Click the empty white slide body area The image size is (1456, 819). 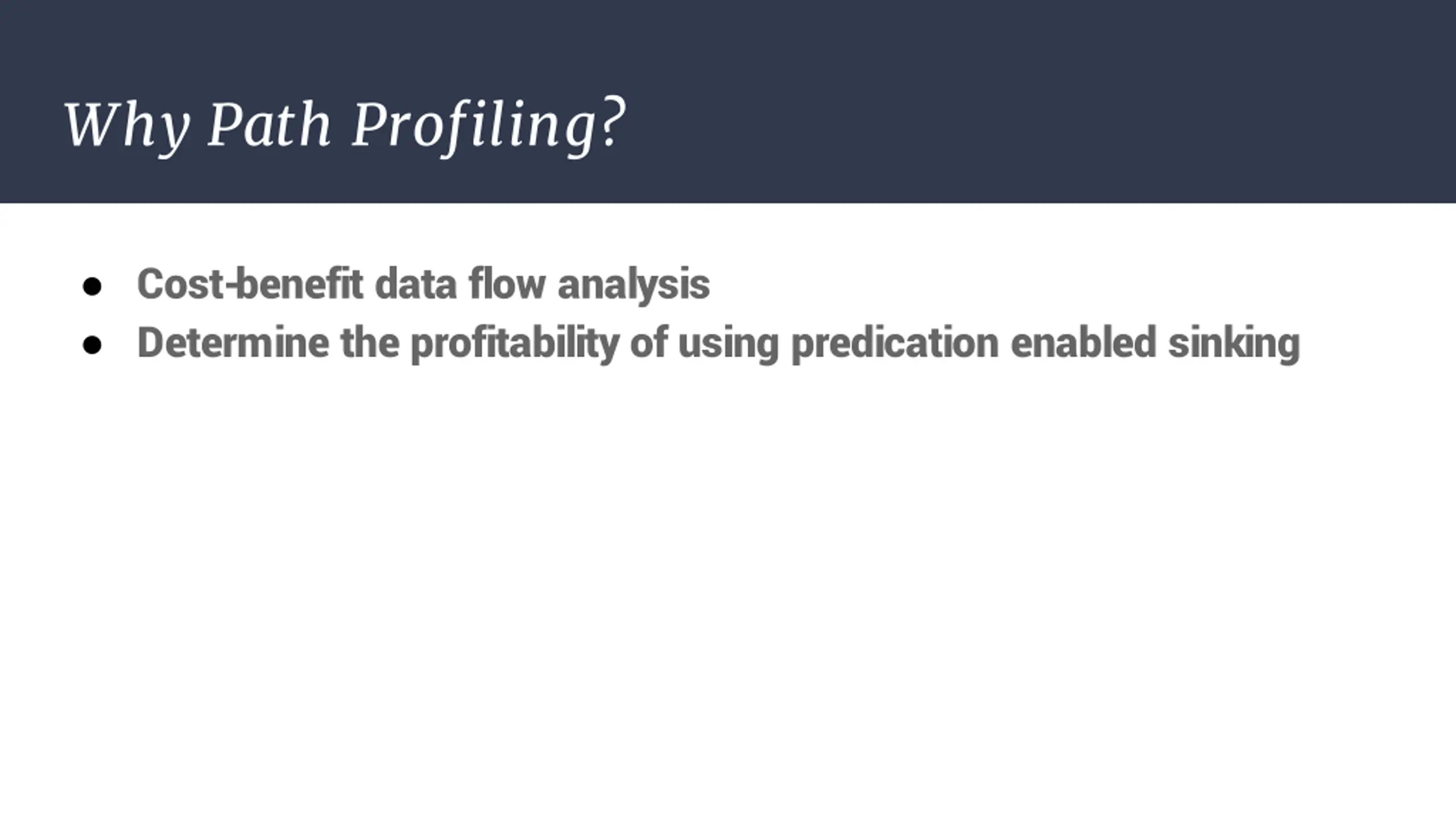pyautogui.click(x=728, y=569)
